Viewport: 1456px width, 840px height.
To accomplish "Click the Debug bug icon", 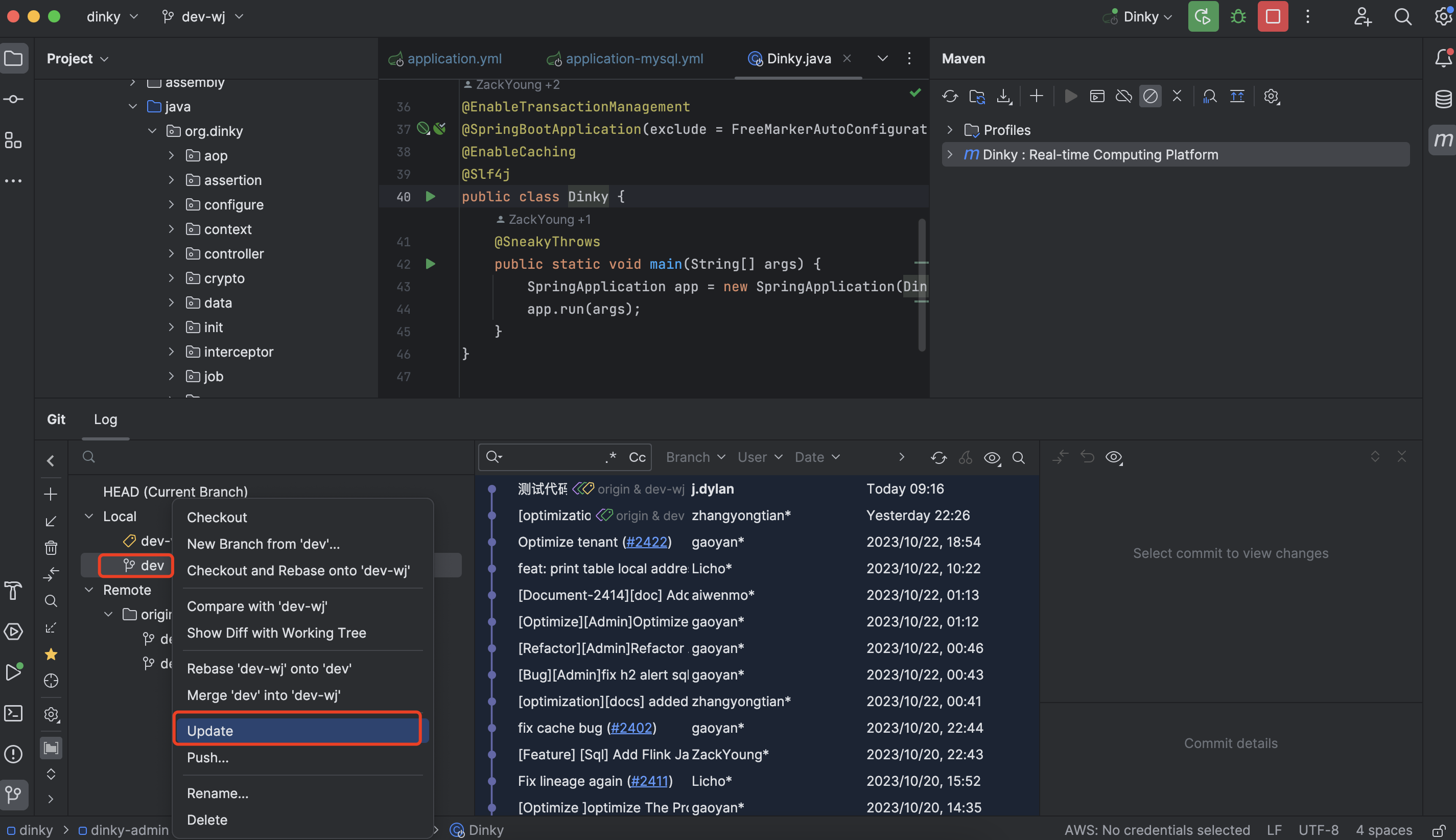I will pyautogui.click(x=1238, y=17).
